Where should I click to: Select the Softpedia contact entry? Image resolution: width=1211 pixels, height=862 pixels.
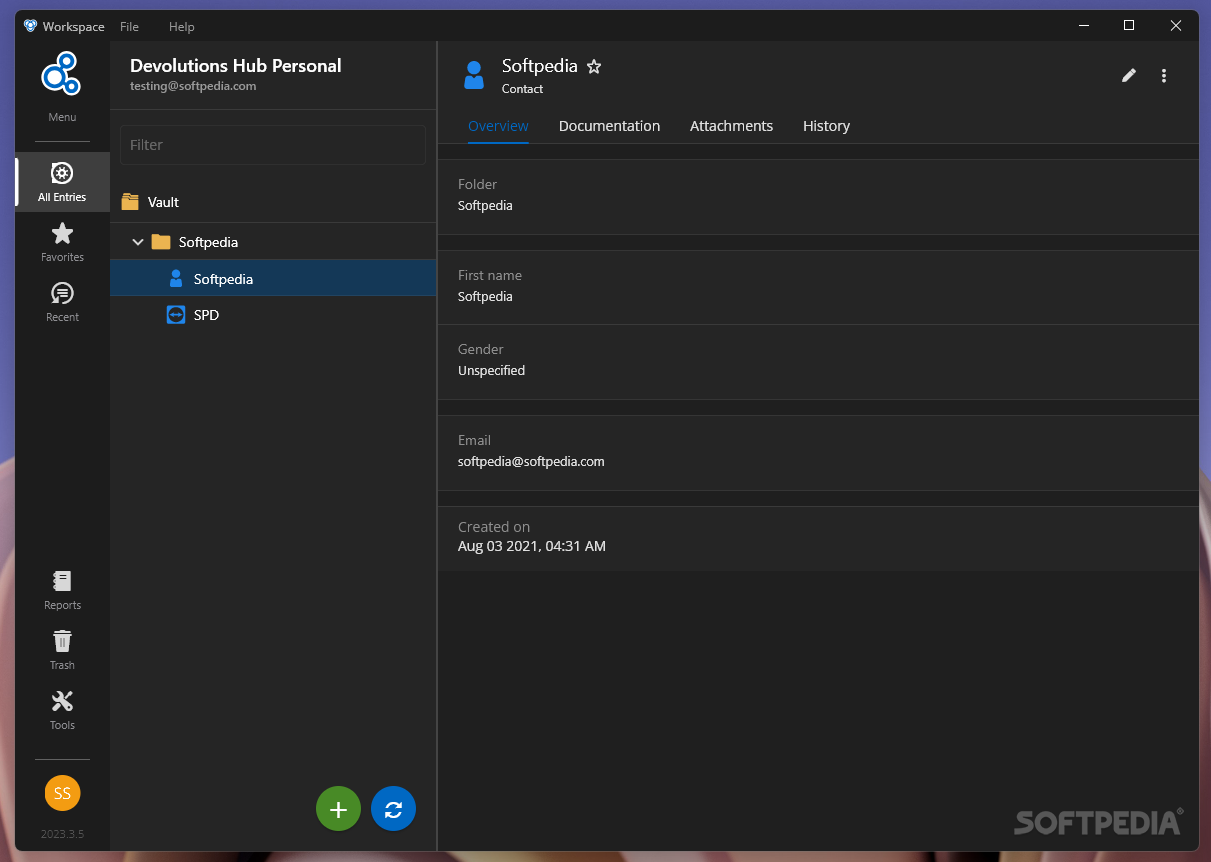(x=273, y=279)
